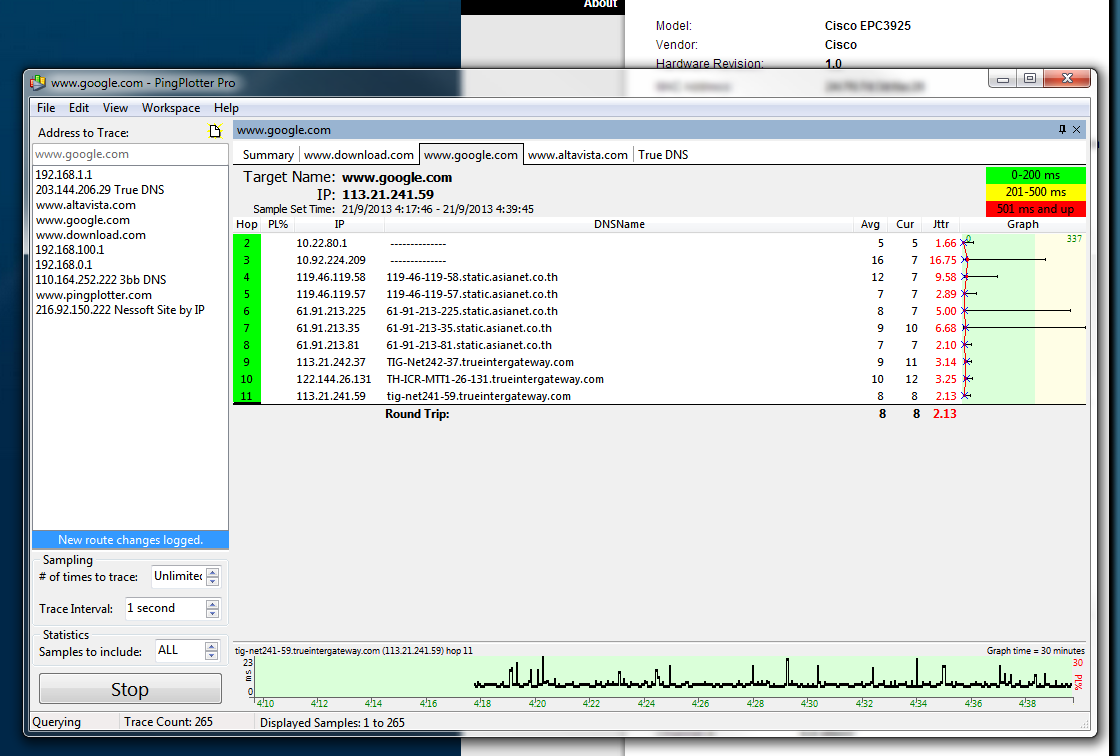Select 192.168.1.1 in the address list
The image size is (1120, 756).
click(64, 174)
